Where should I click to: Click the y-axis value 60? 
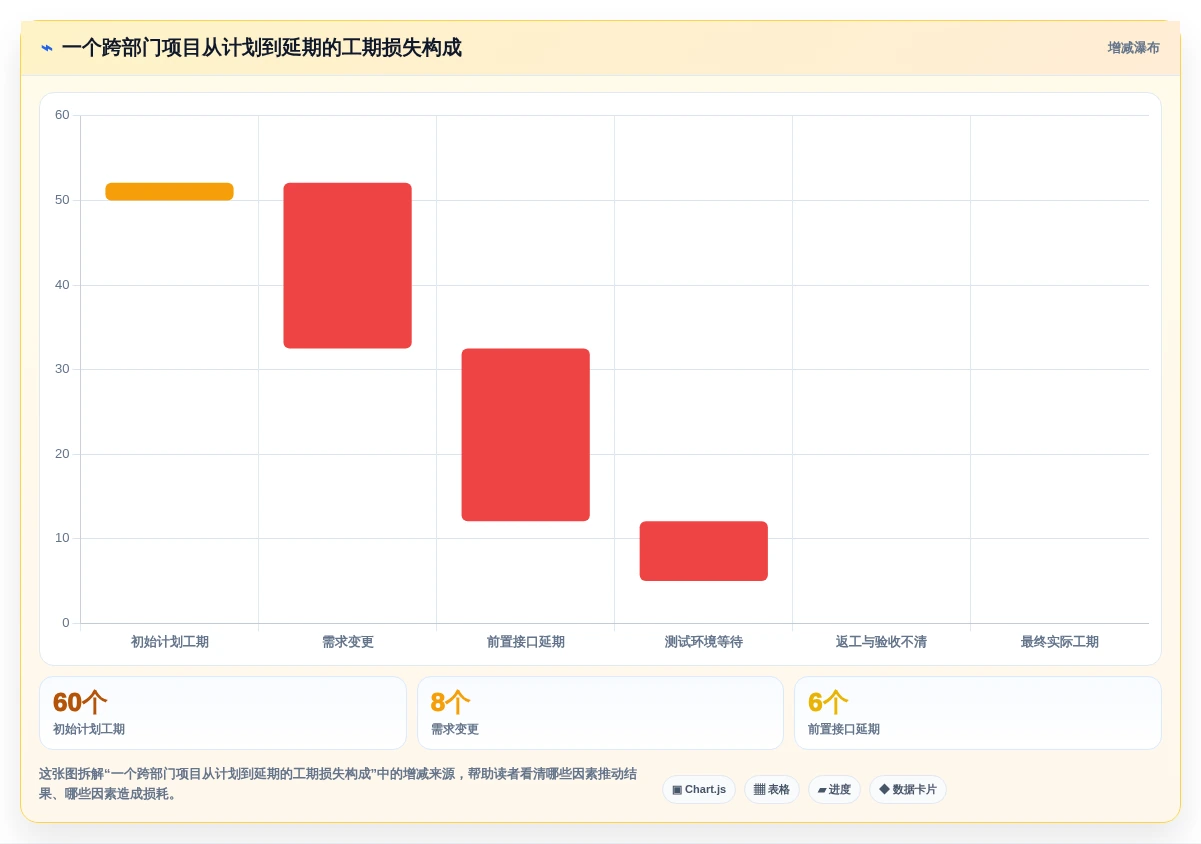(x=62, y=115)
